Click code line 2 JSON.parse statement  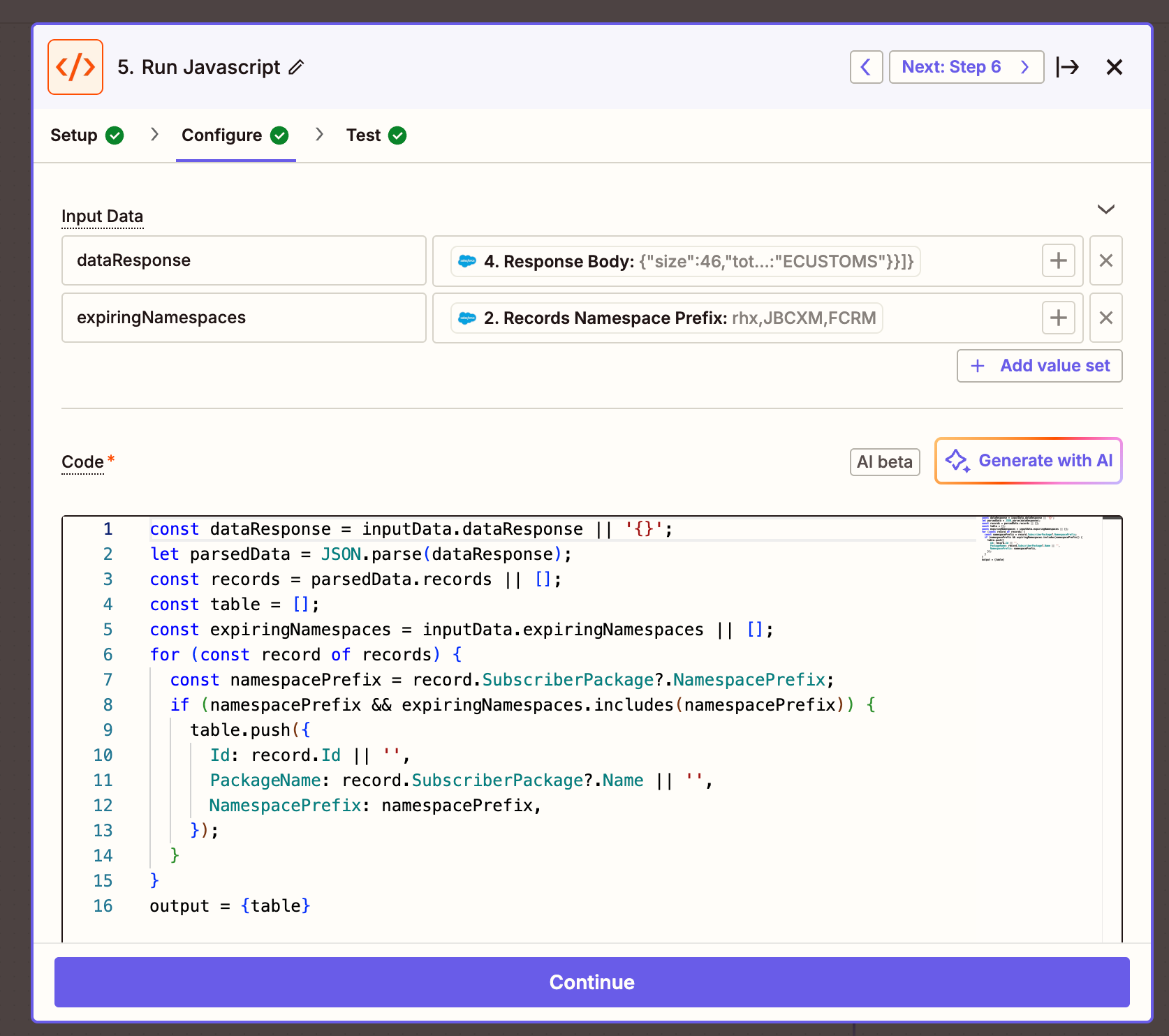tap(361, 554)
